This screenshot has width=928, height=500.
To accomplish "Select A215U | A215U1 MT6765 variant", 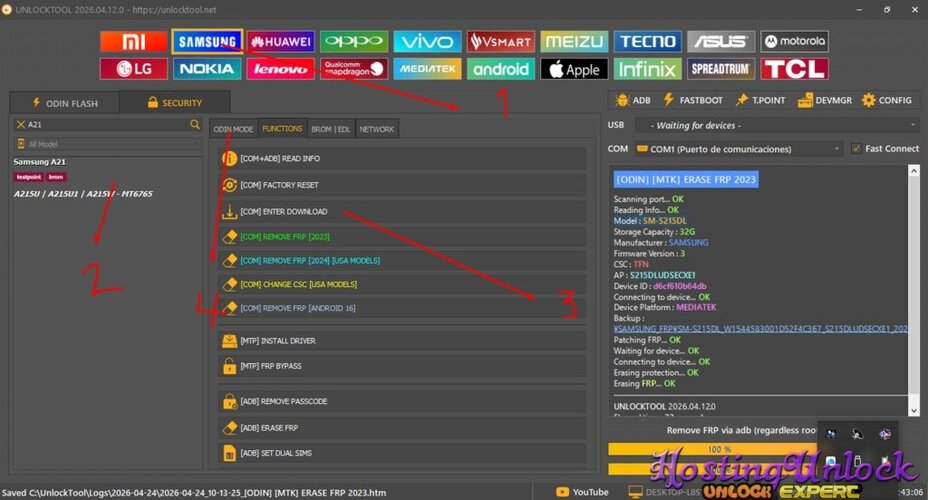I will click(x=83, y=193).
